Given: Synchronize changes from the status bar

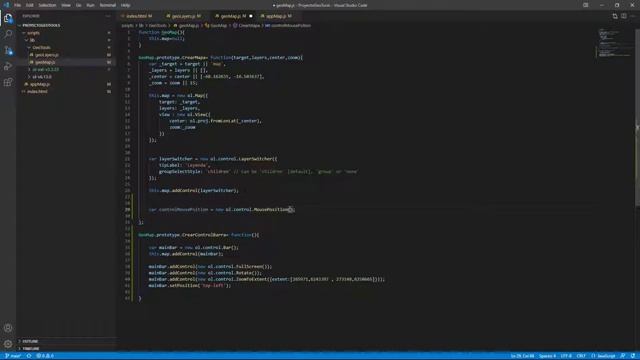Looking at the screenshot, I should 29,356.
